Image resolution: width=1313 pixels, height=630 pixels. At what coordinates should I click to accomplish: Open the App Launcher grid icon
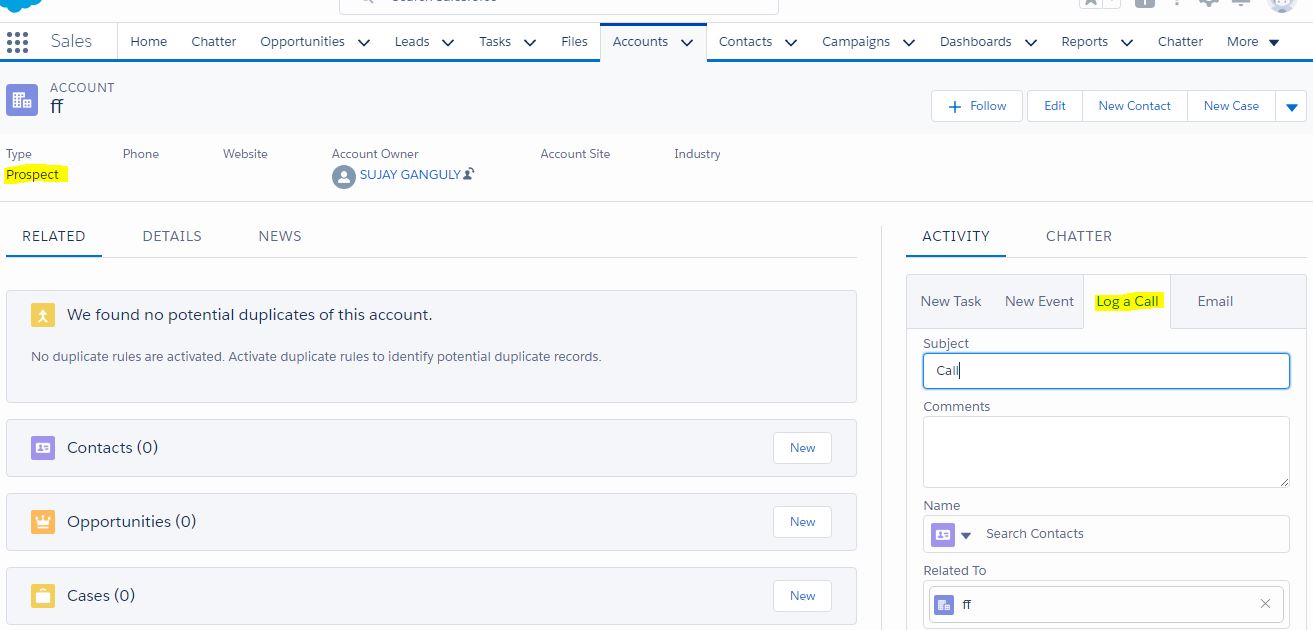[x=17, y=42]
